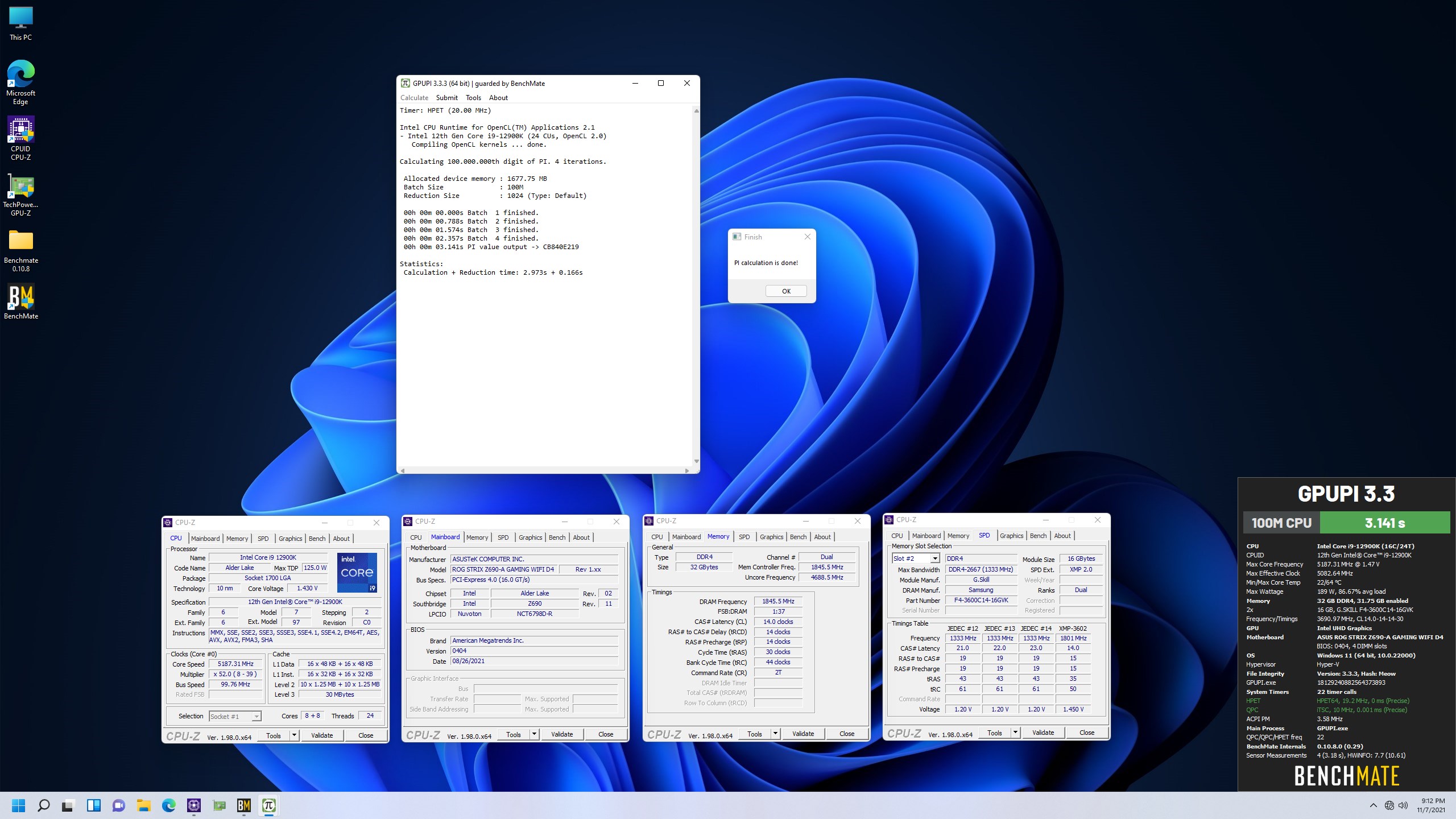Launch BenchMate desktop shortcut
Screen dimensions: 1456x819
point(20,302)
